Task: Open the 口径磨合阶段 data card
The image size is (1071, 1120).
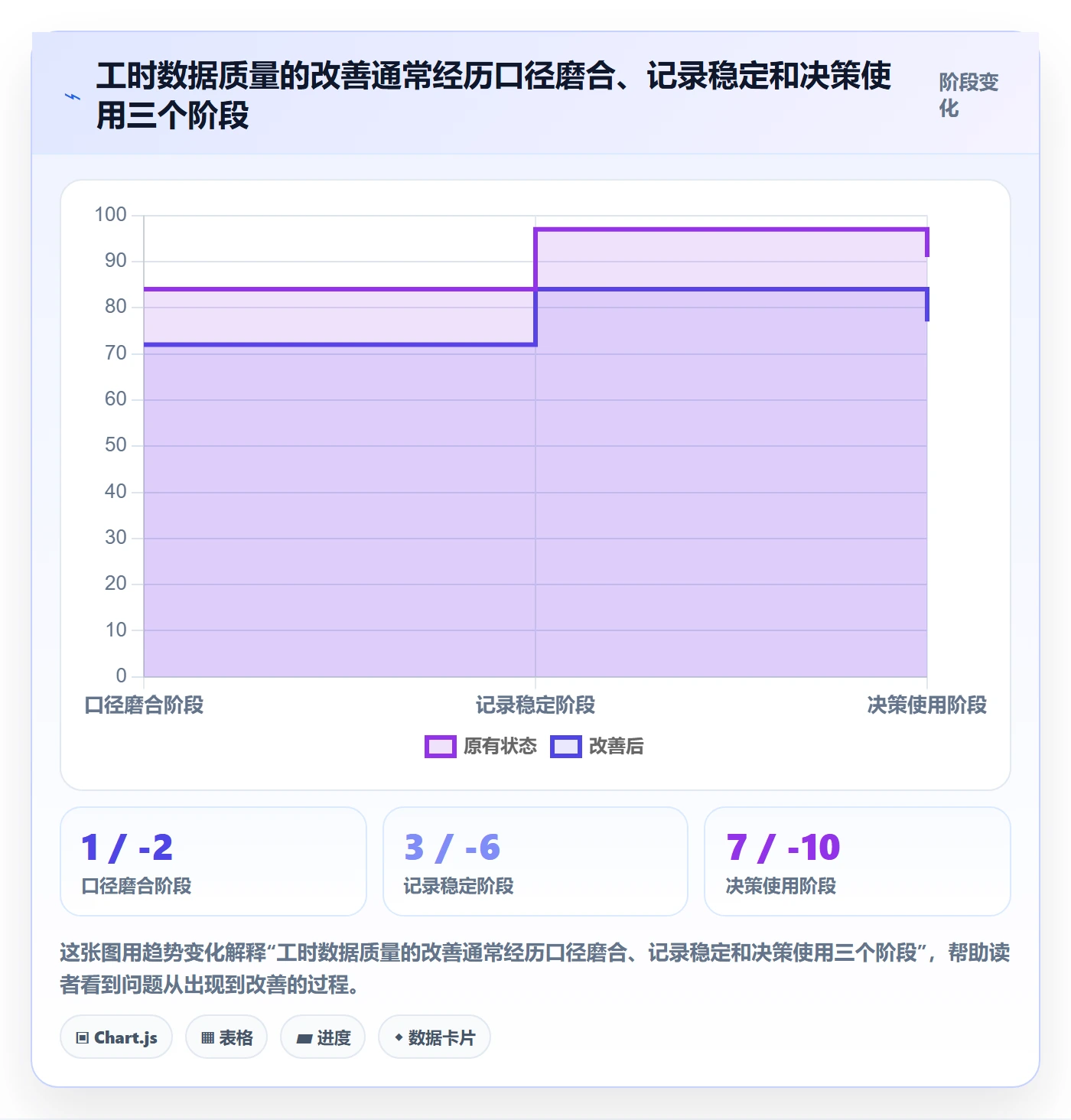Action: click(x=213, y=861)
